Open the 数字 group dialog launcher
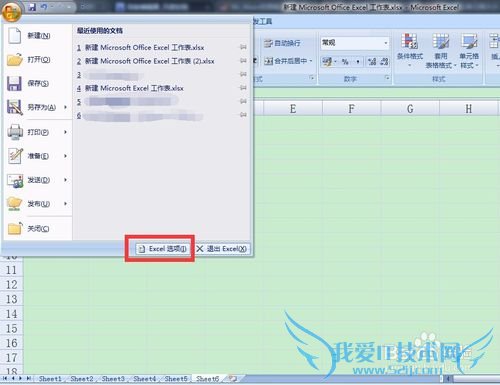Viewport: 500px width, 385px height. click(x=387, y=78)
